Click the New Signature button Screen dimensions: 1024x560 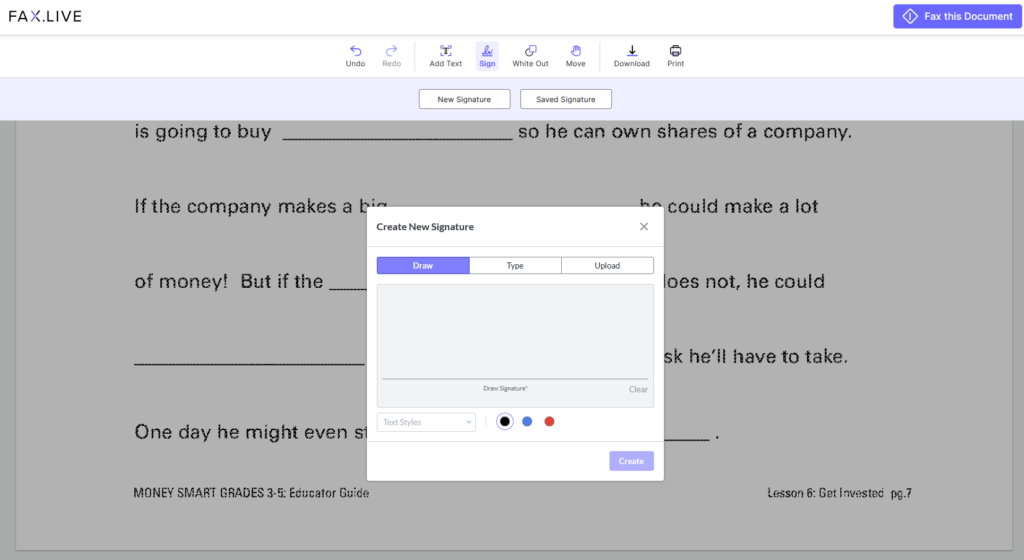click(x=464, y=99)
